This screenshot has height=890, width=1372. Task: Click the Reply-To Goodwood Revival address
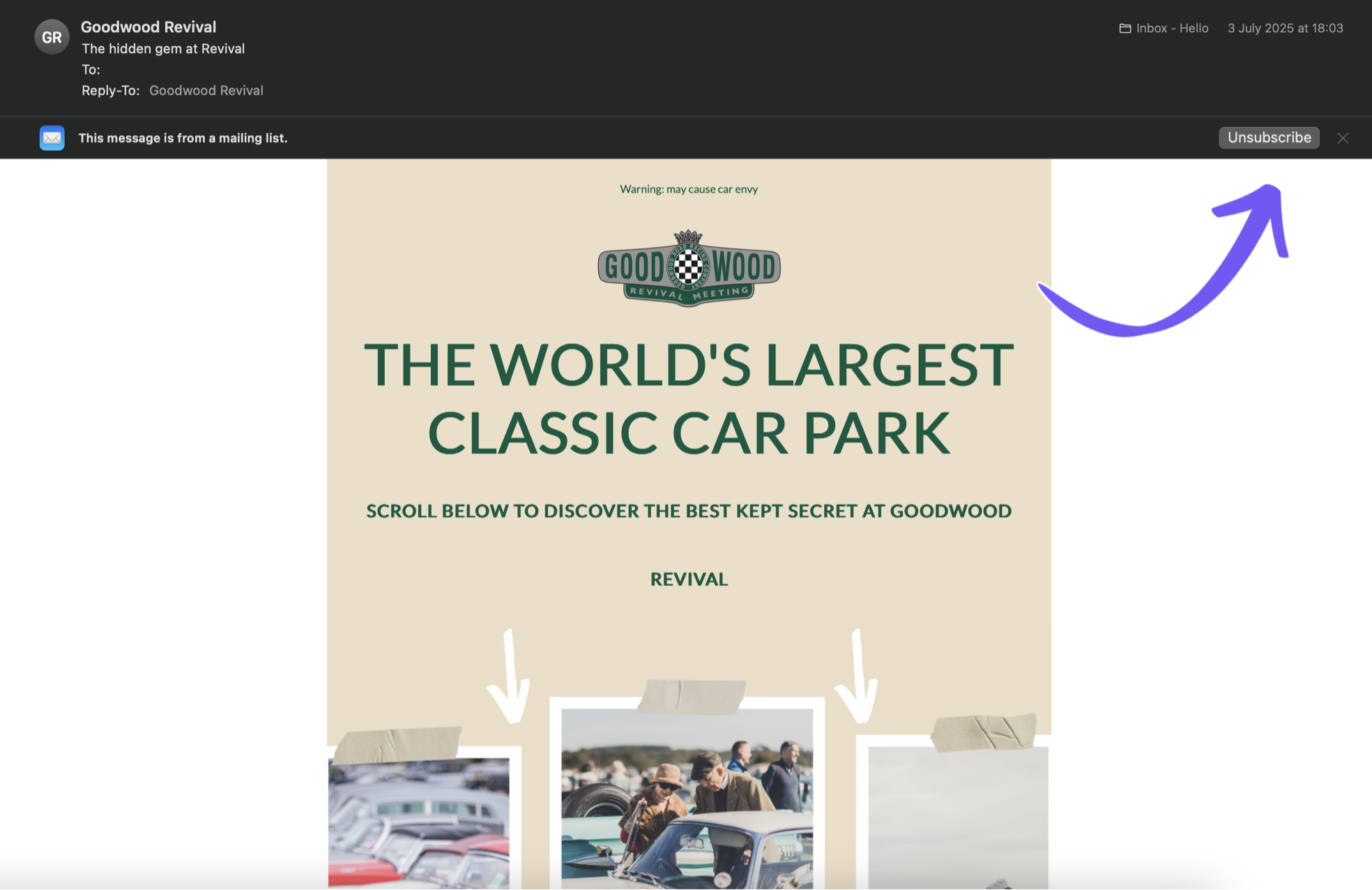206,91
